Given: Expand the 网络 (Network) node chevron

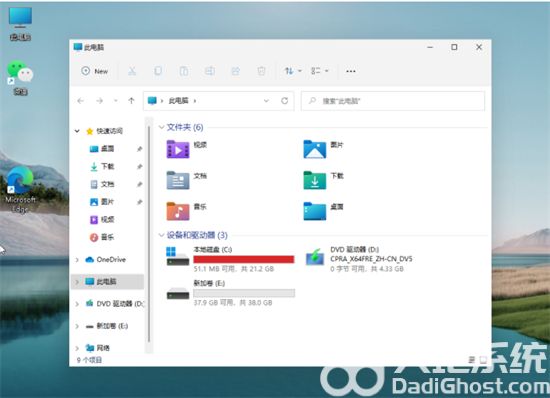Looking at the screenshot, I should click(77, 348).
